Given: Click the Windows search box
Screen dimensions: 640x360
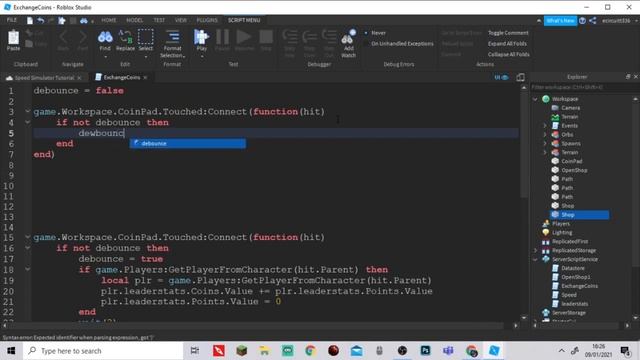Looking at the screenshot, I should click(x=103, y=351).
